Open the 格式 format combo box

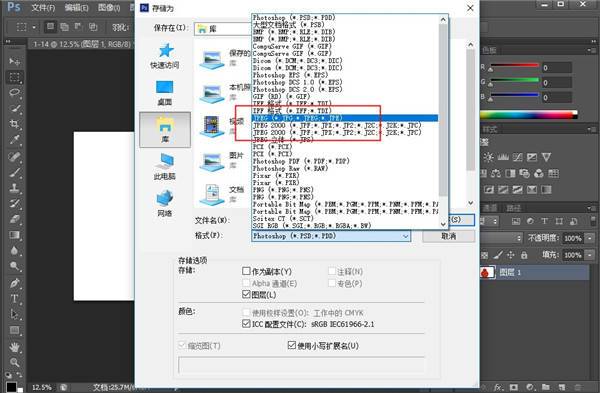coord(331,236)
